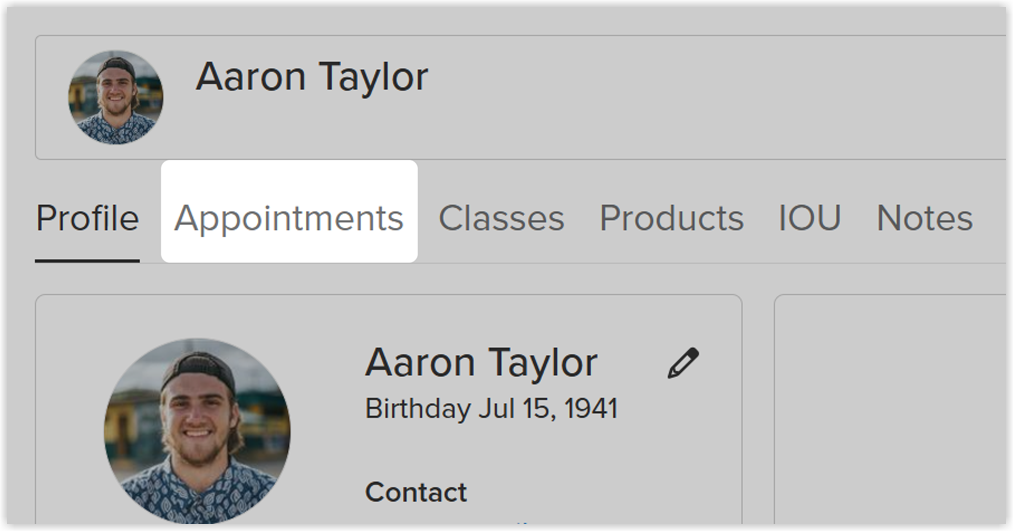1014x532 pixels.
Task: Click the black underline beneath Profile tab
Action: 87,260
